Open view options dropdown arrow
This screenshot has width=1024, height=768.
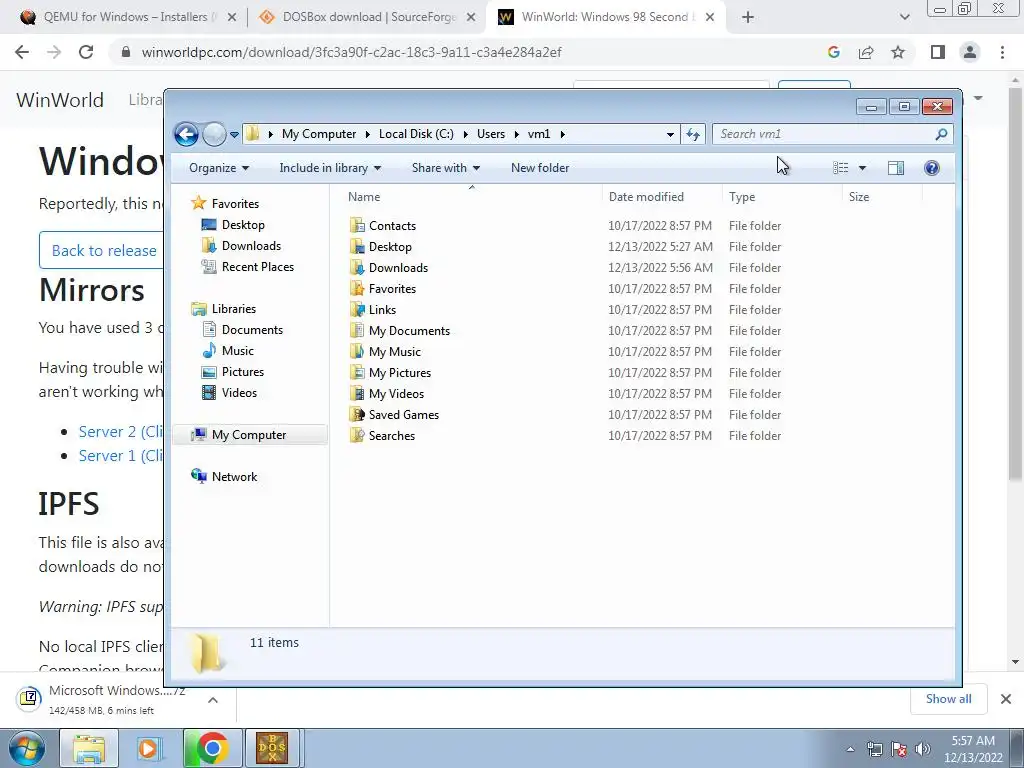click(862, 168)
